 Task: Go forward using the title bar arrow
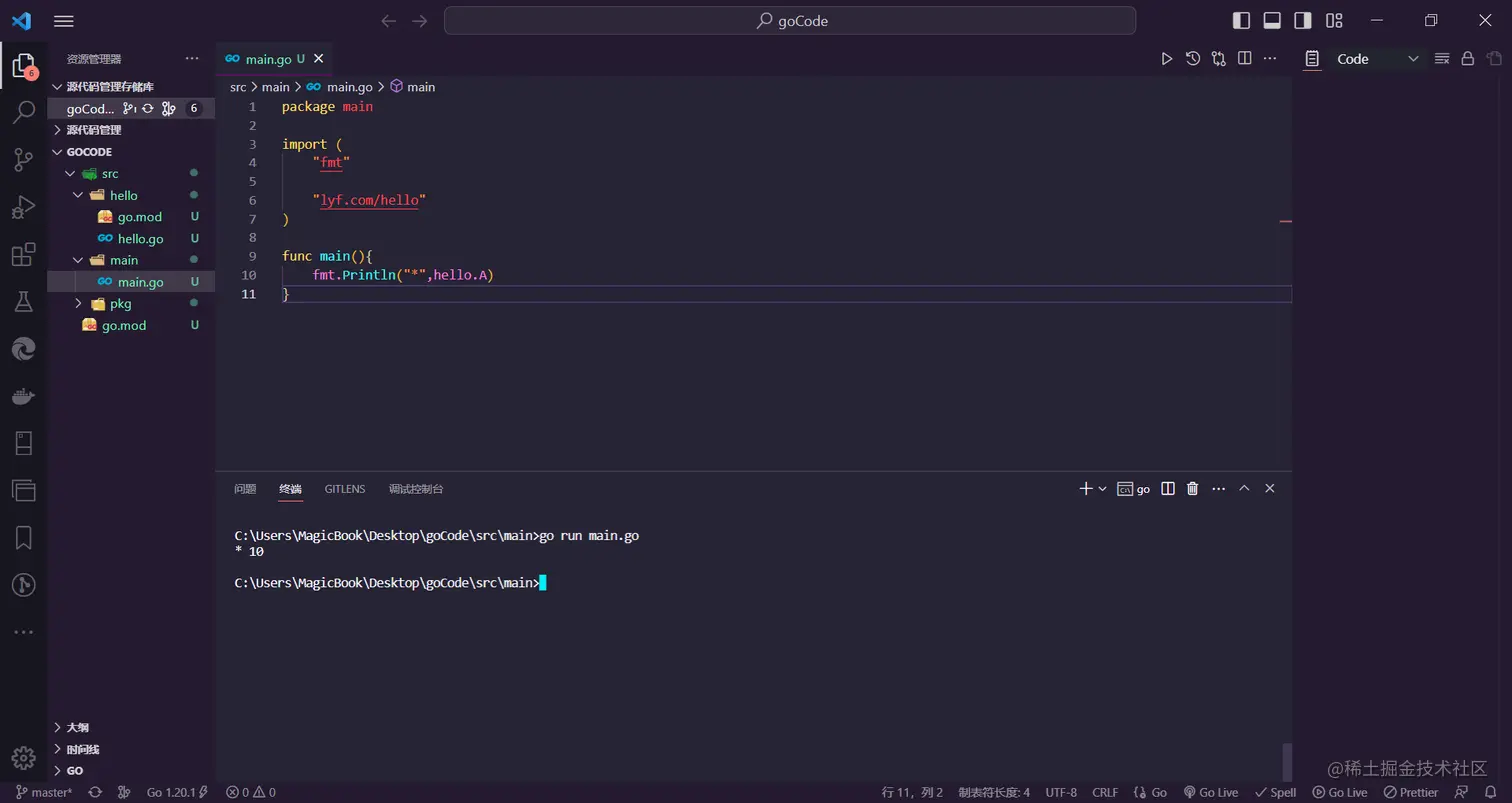pos(420,21)
